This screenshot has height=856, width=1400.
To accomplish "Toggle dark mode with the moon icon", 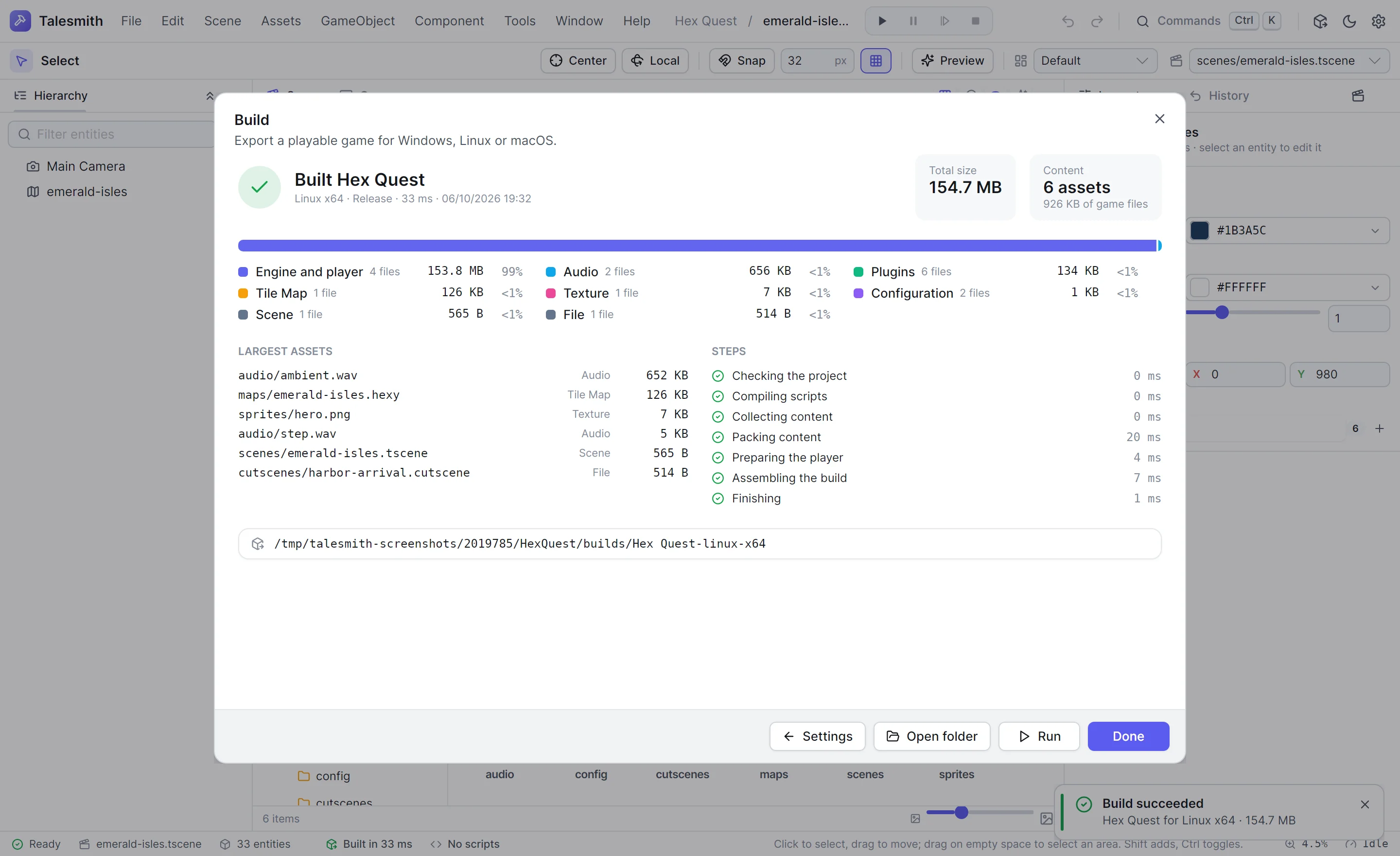I will [1349, 21].
